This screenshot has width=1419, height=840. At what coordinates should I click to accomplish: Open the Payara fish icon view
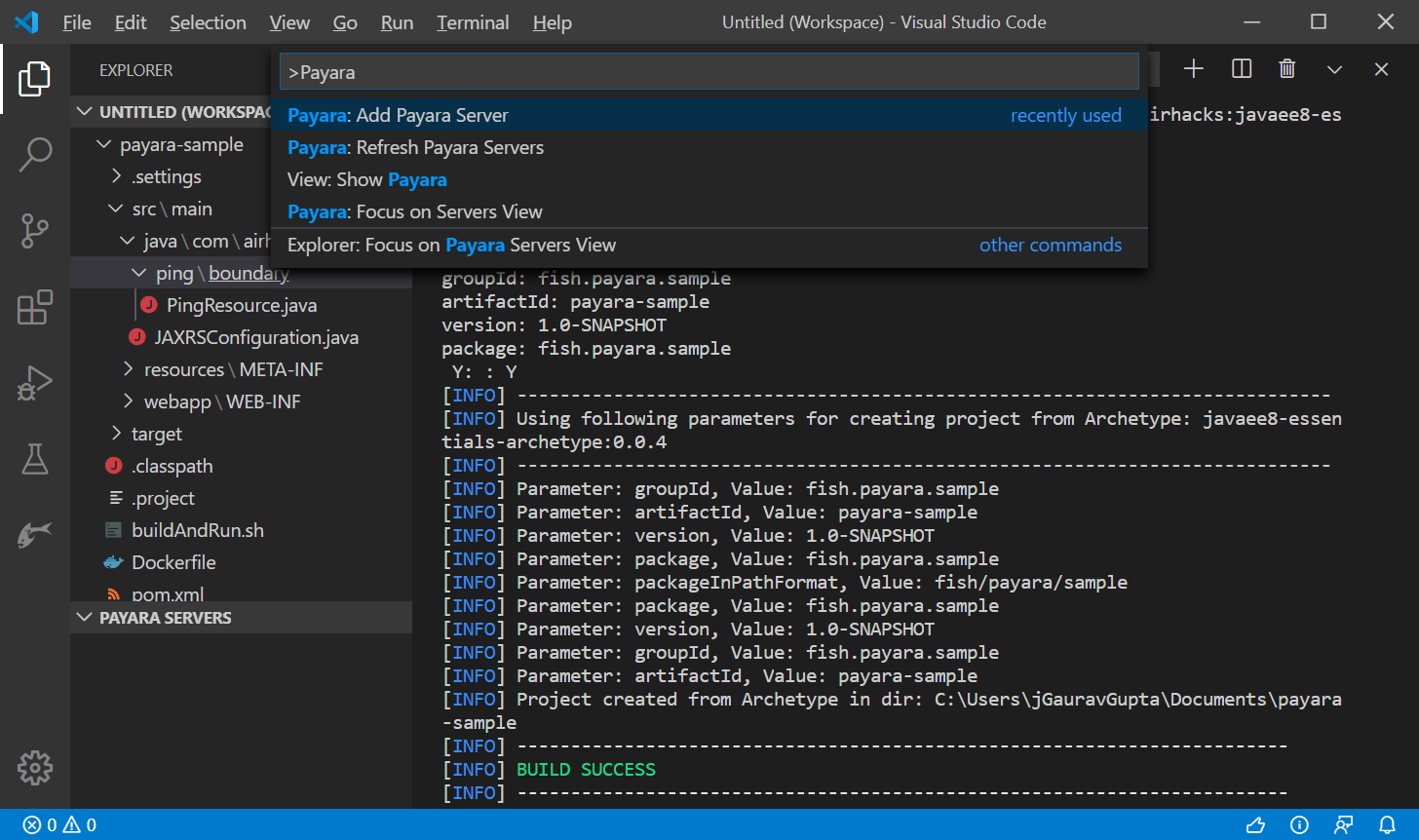pyautogui.click(x=35, y=534)
